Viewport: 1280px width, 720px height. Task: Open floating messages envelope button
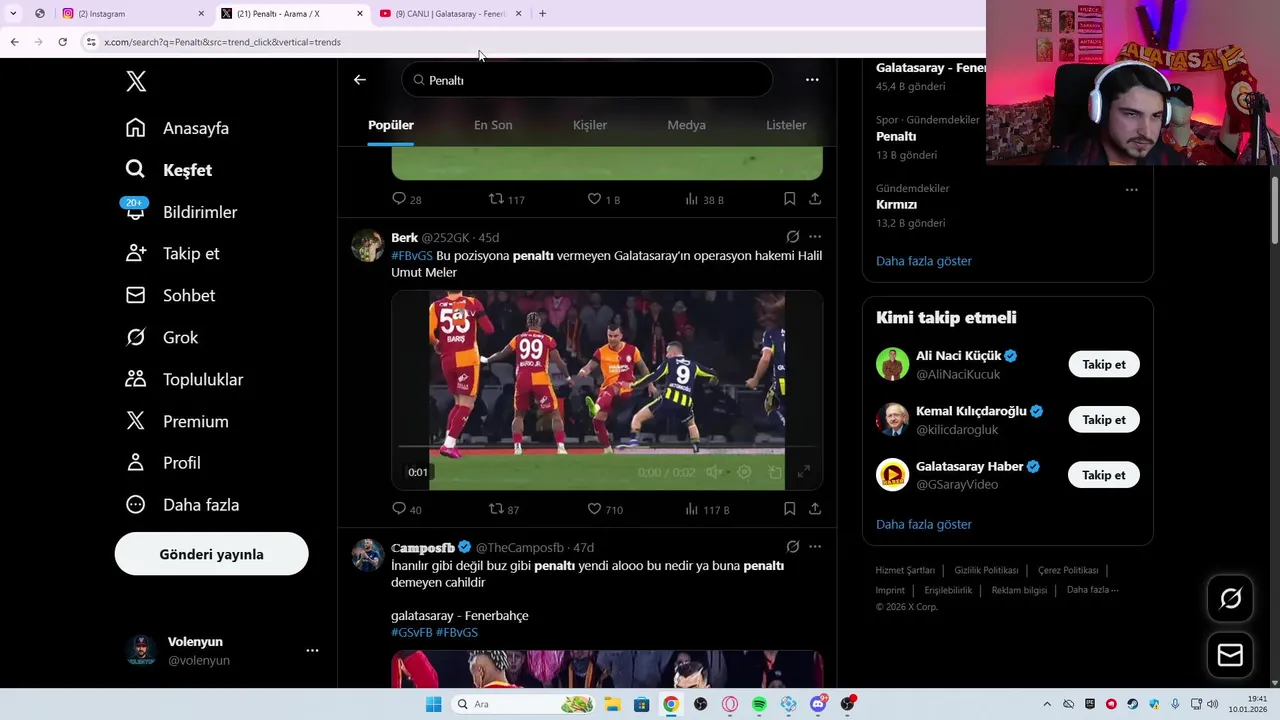click(1230, 655)
